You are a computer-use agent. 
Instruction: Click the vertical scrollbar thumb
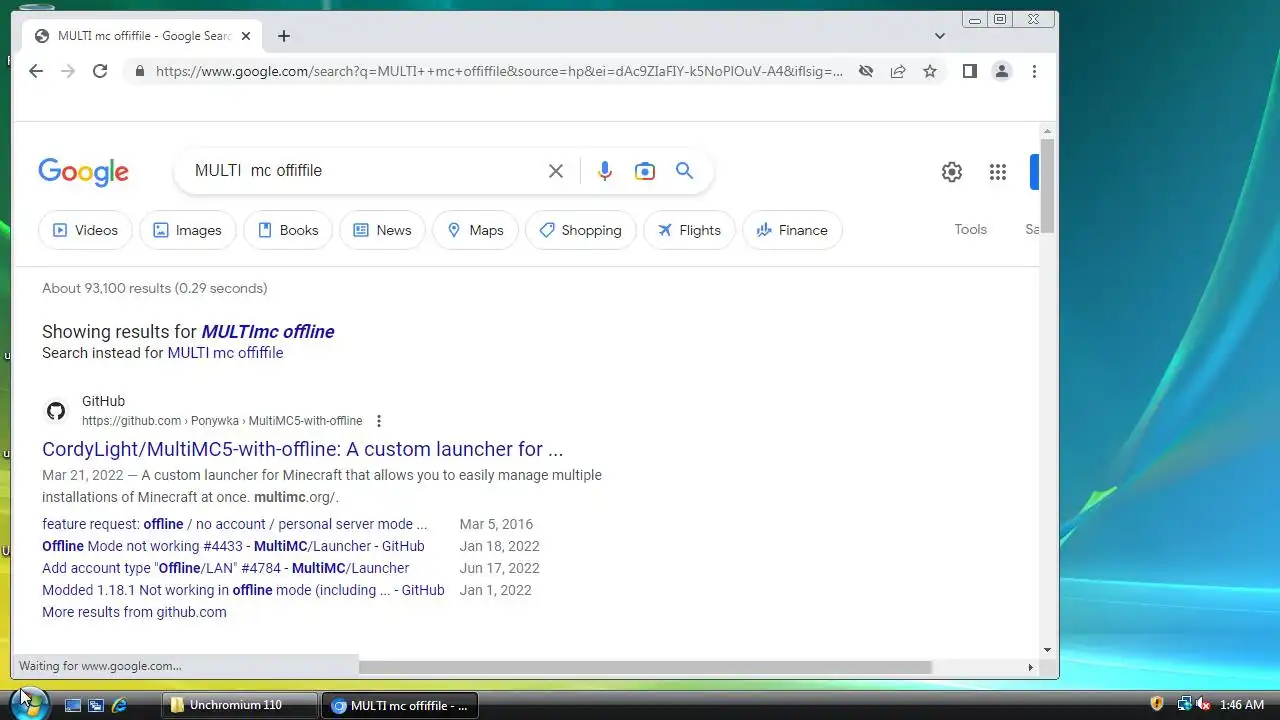(x=1047, y=185)
